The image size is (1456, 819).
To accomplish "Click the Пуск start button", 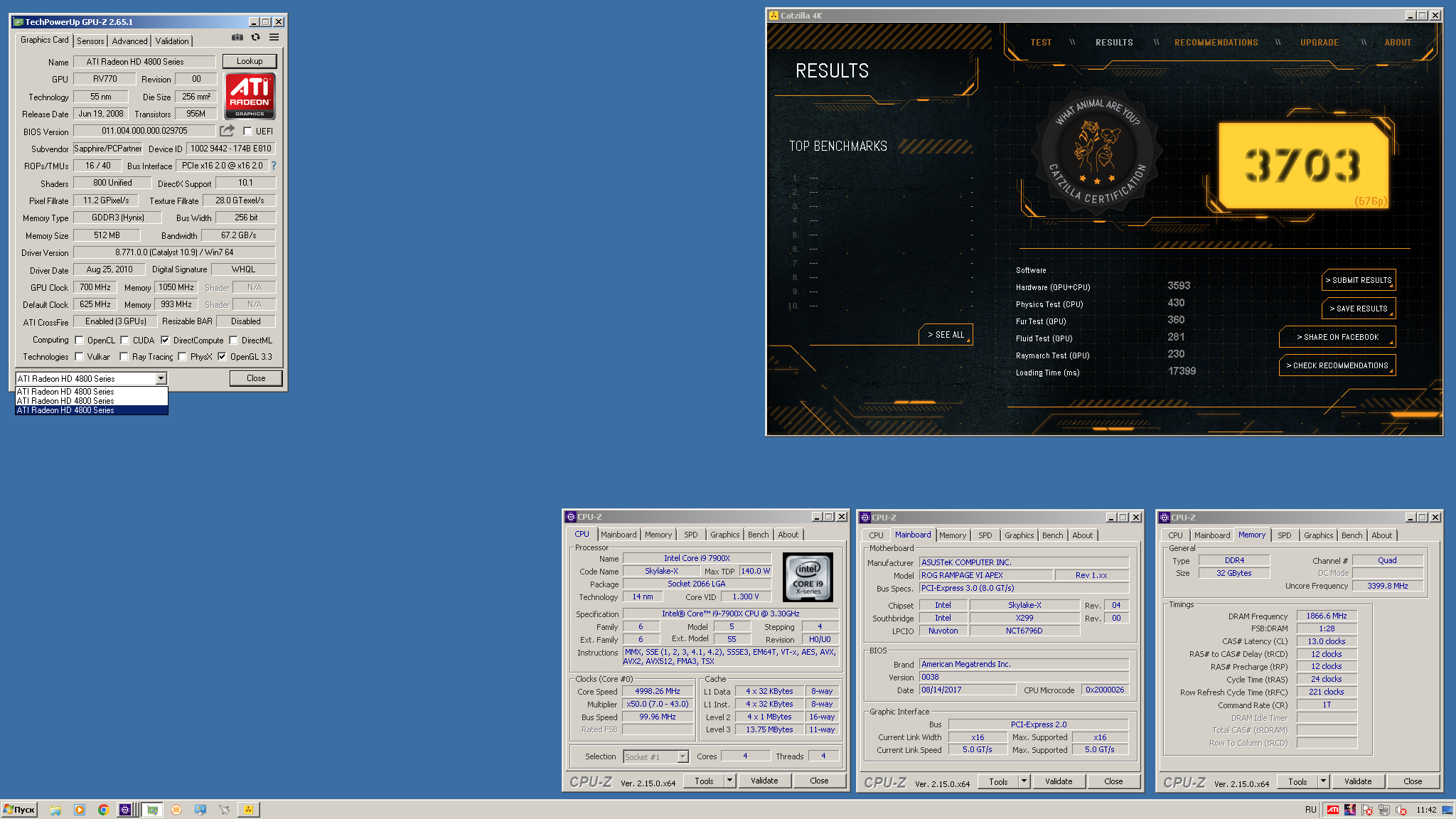I will (x=19, y=810).
